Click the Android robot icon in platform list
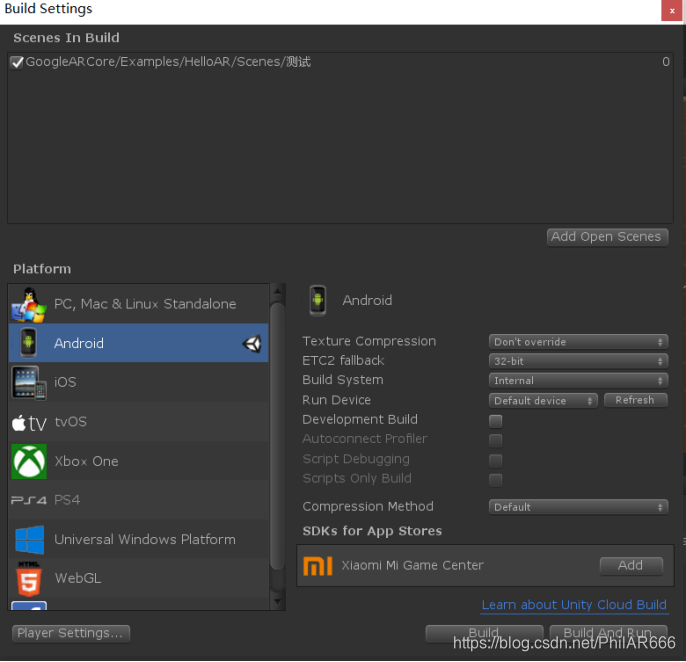686x662 pixels. point(28,343)
